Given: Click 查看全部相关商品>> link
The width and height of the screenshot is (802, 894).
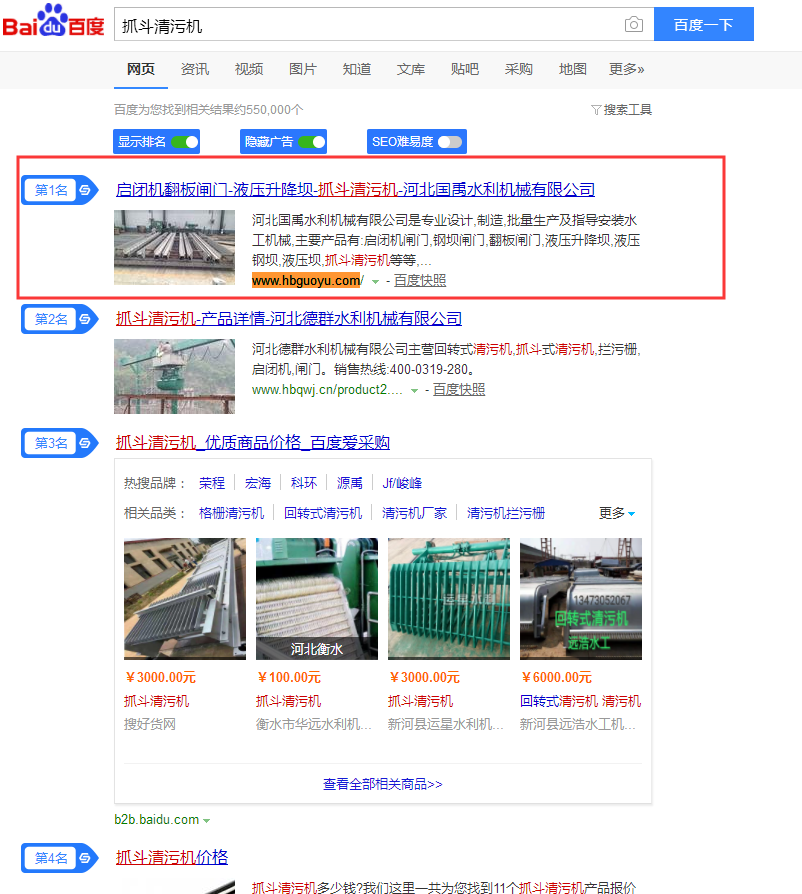Looking at the screenshot, I should tap(382, 785).
